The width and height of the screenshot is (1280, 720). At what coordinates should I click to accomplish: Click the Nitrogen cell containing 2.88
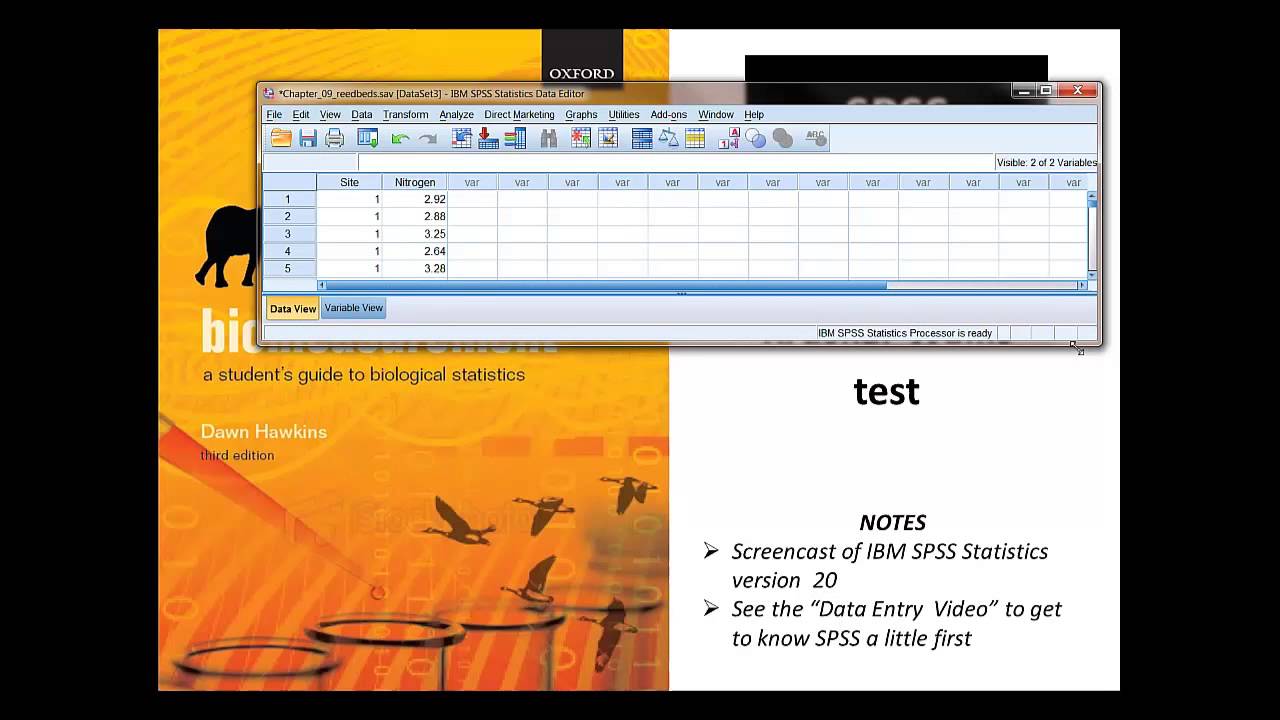pos(415,216)
